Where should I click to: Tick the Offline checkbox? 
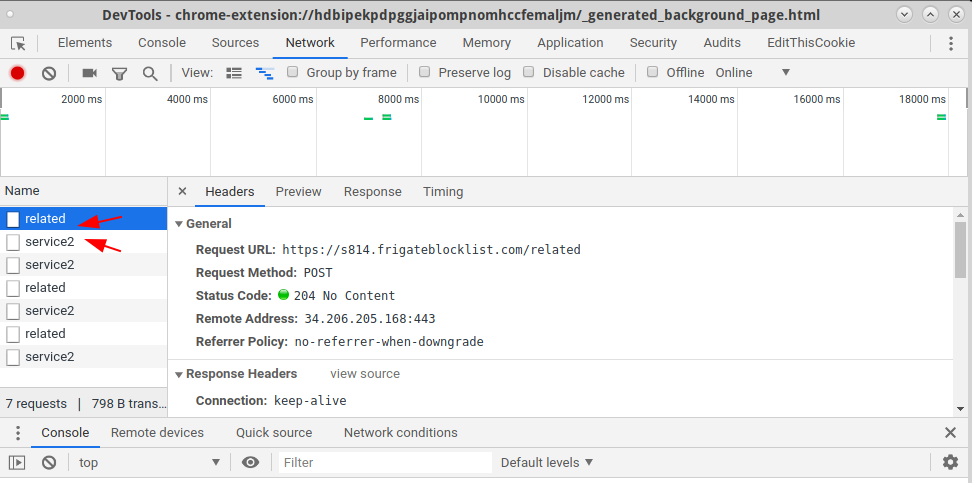click(653, 72)
